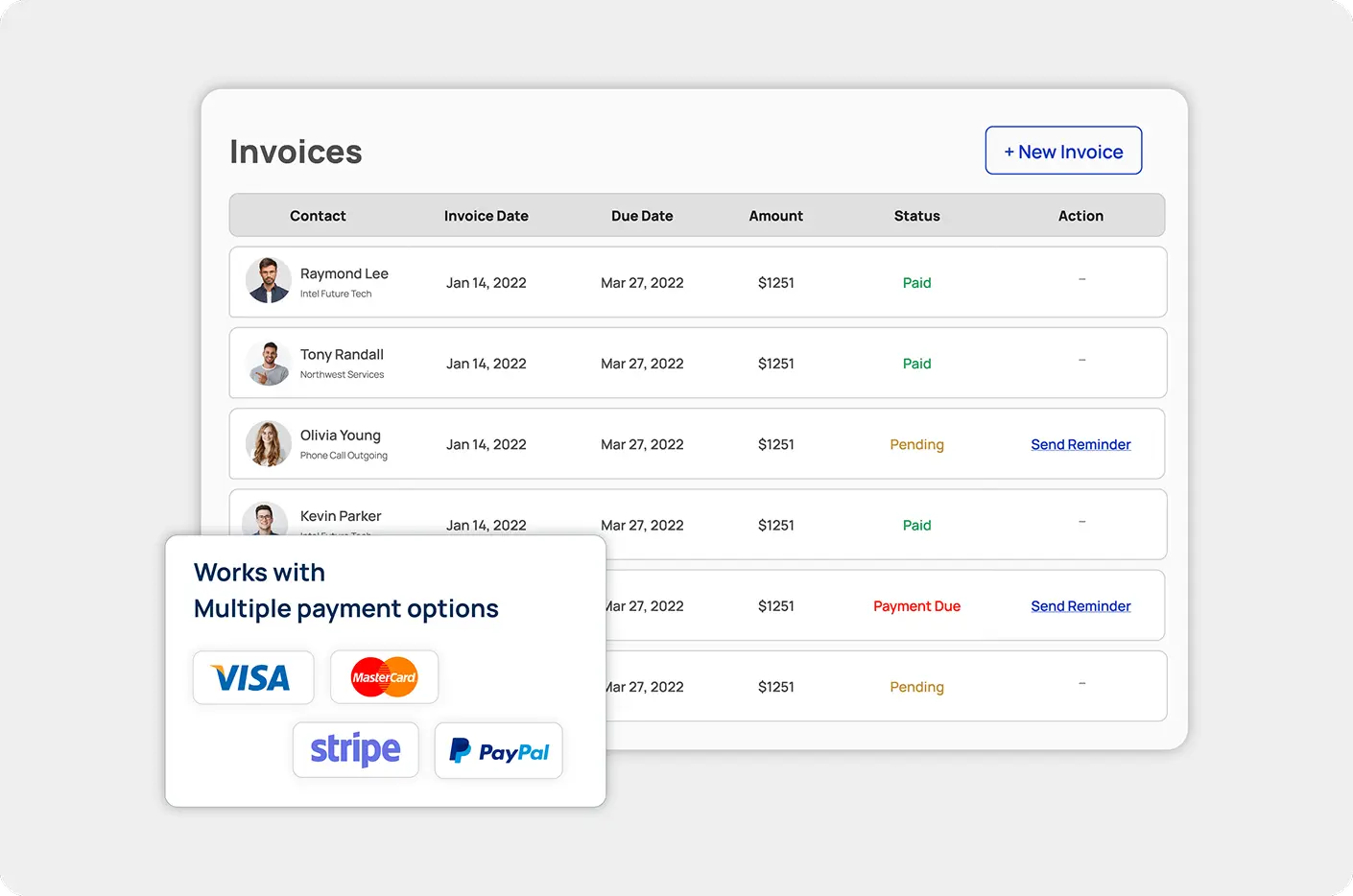Send reminder for the Payment Due invoice
The width and height of the screenshot is (1353, 896).
click(x=1080, y=605)
